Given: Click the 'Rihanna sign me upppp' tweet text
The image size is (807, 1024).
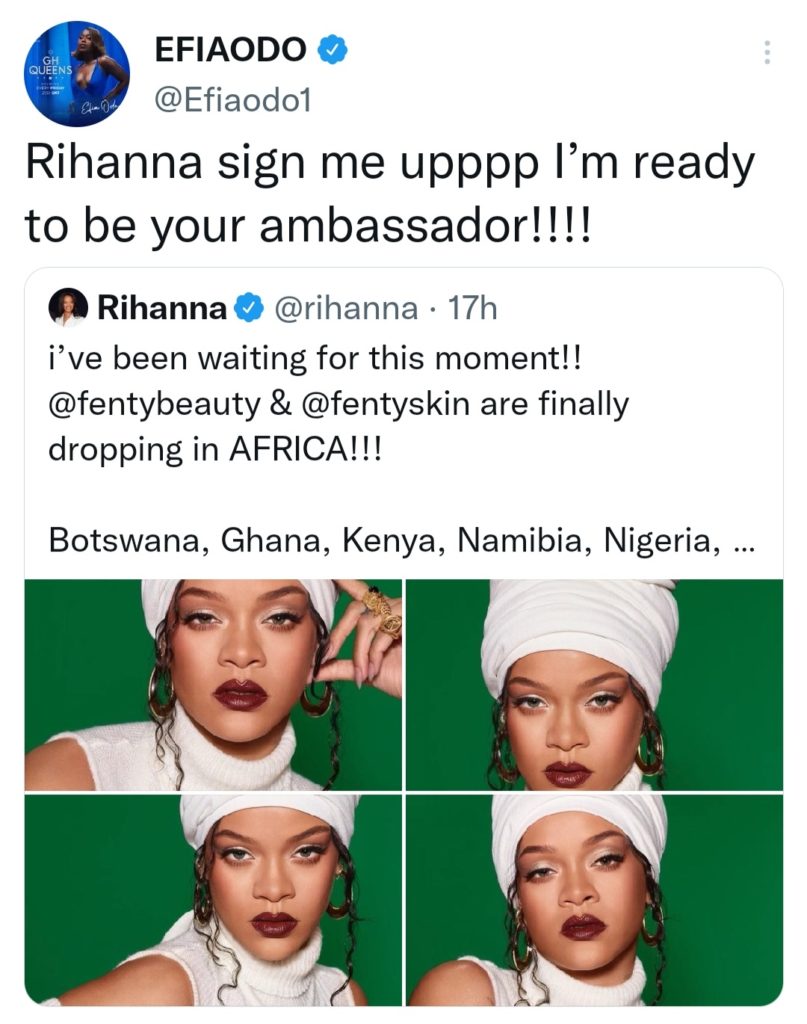Looking at the screenshot, I should click(x=390, y=195).
